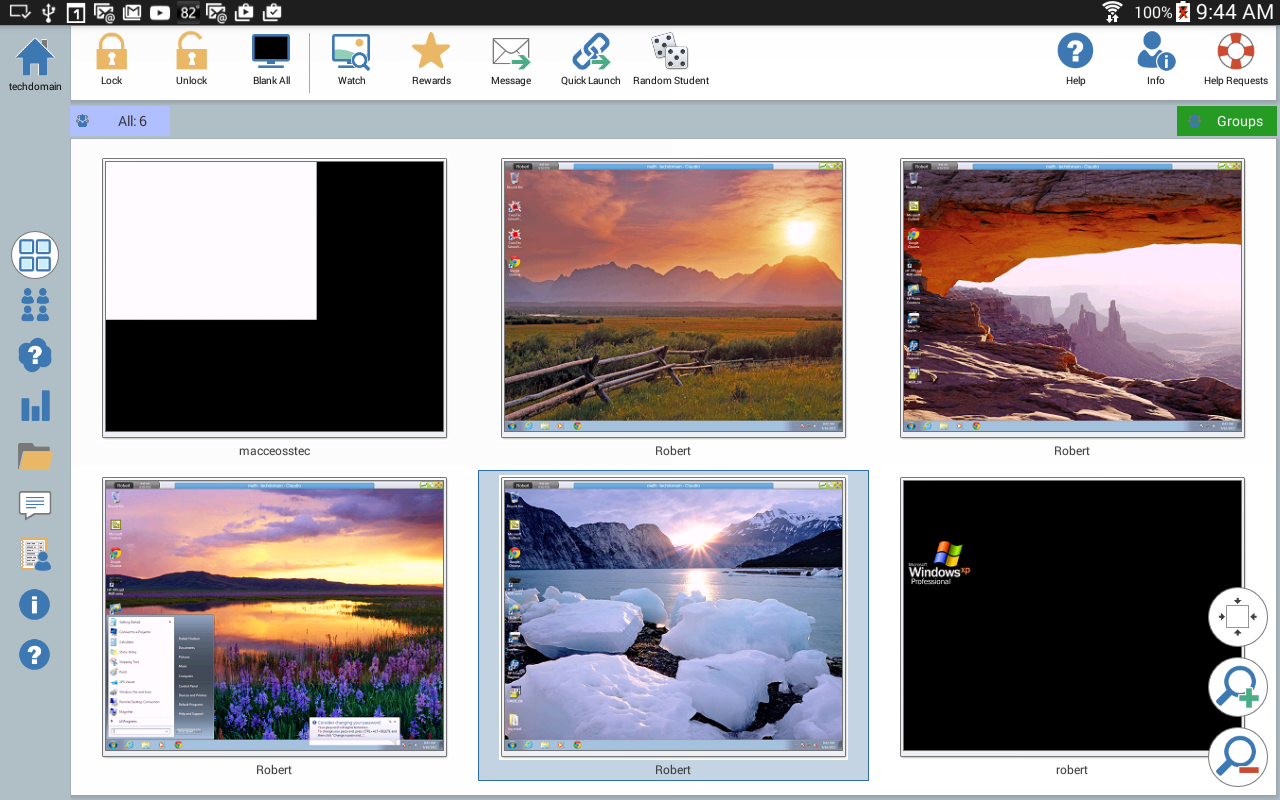Viewport: 1280px width, 800px height.
Task: Open Quick Launch link tool
Action: point(590,54)
